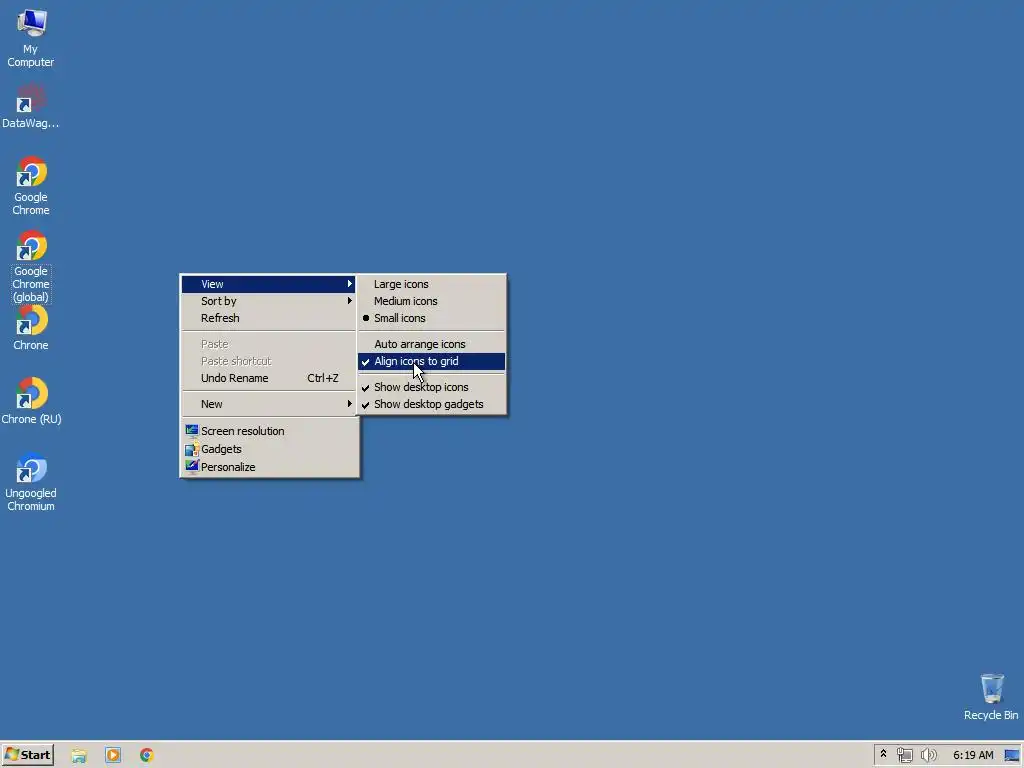Image resolution: width=1024 pixels, height=768 pixels.
Task: Open the My Computer desktop icon
Action: [x=31, y=38]
